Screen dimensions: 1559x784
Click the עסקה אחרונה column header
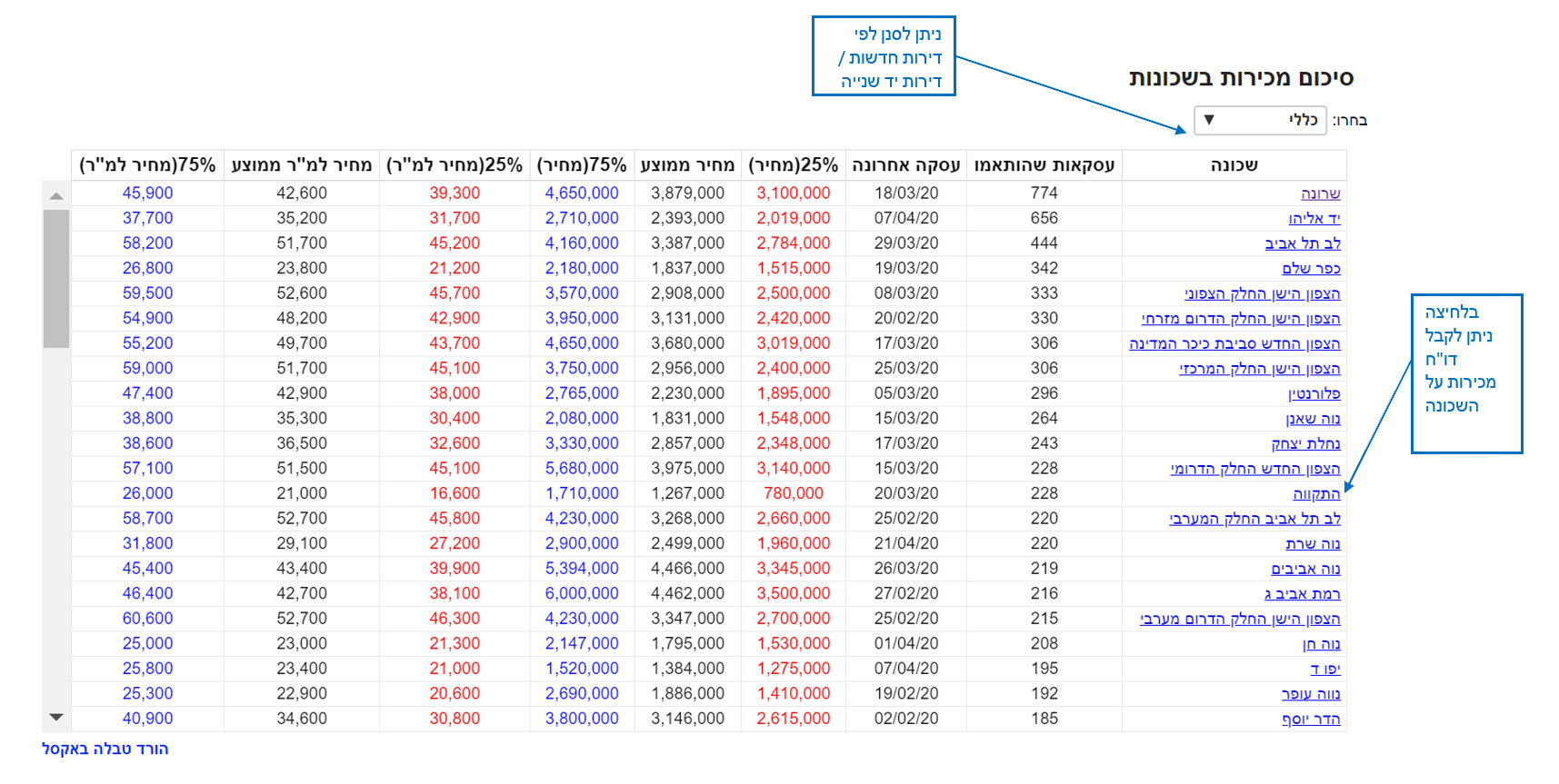[905, 165]
